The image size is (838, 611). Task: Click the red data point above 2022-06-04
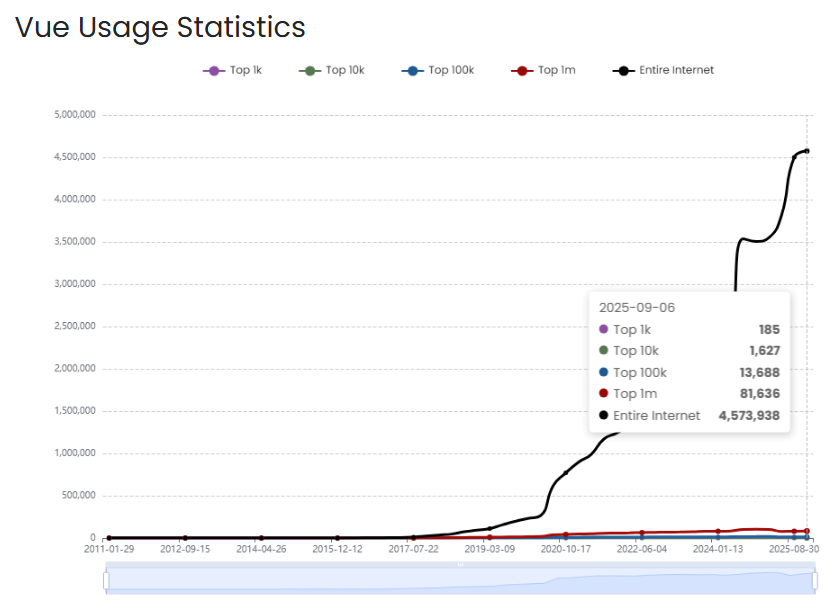(642, 533)
